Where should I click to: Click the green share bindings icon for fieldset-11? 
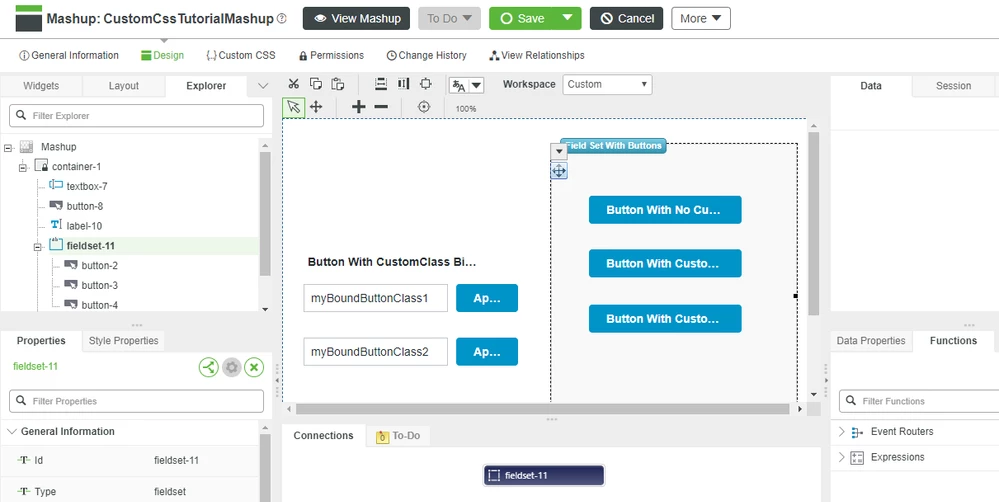pos(208,367)
